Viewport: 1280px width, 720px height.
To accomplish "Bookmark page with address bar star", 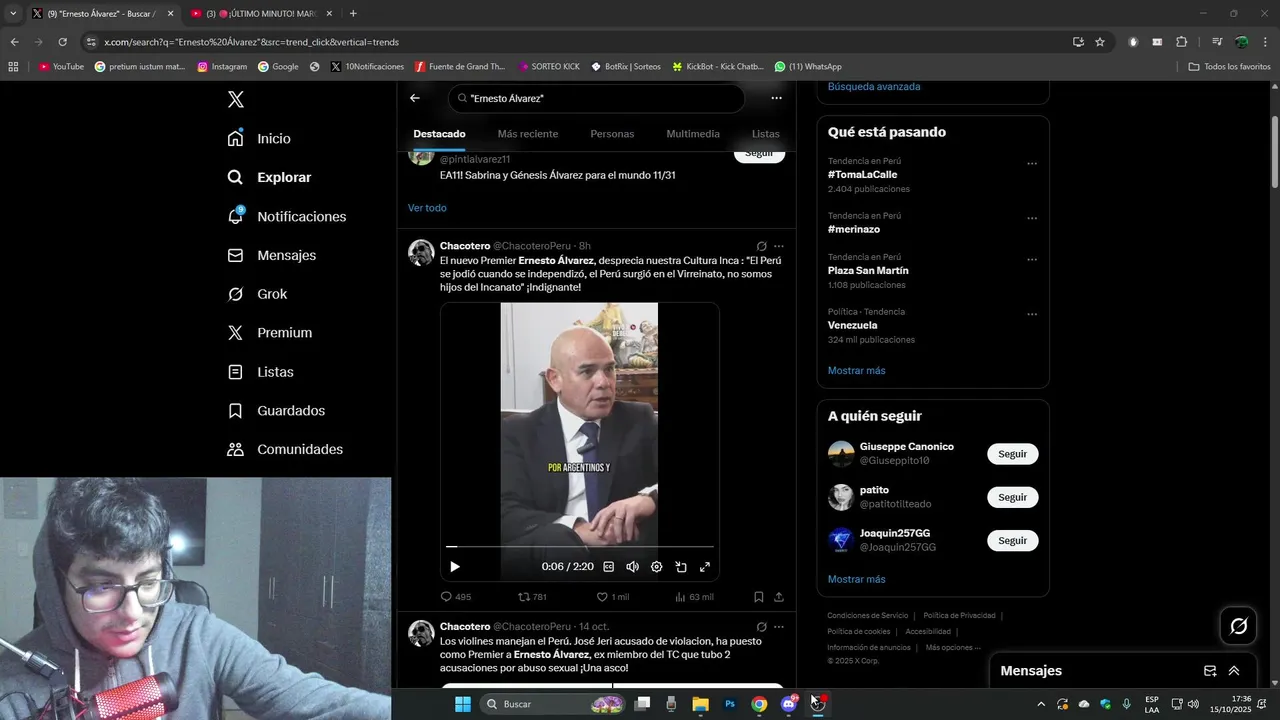I will 1100,42.
